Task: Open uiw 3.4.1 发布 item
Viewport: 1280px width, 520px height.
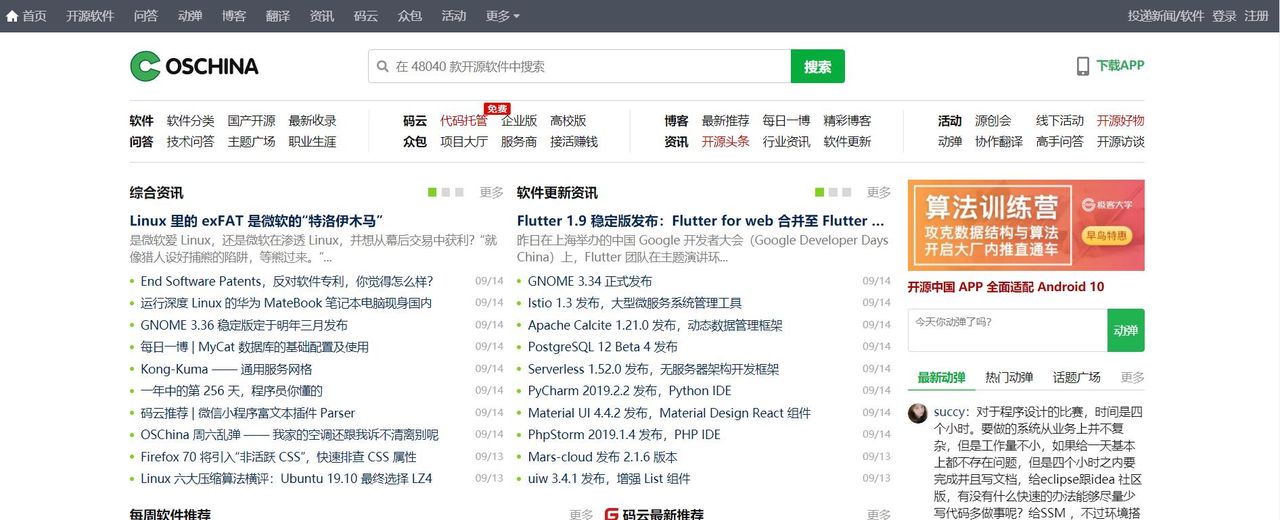Action: [609, 479]
